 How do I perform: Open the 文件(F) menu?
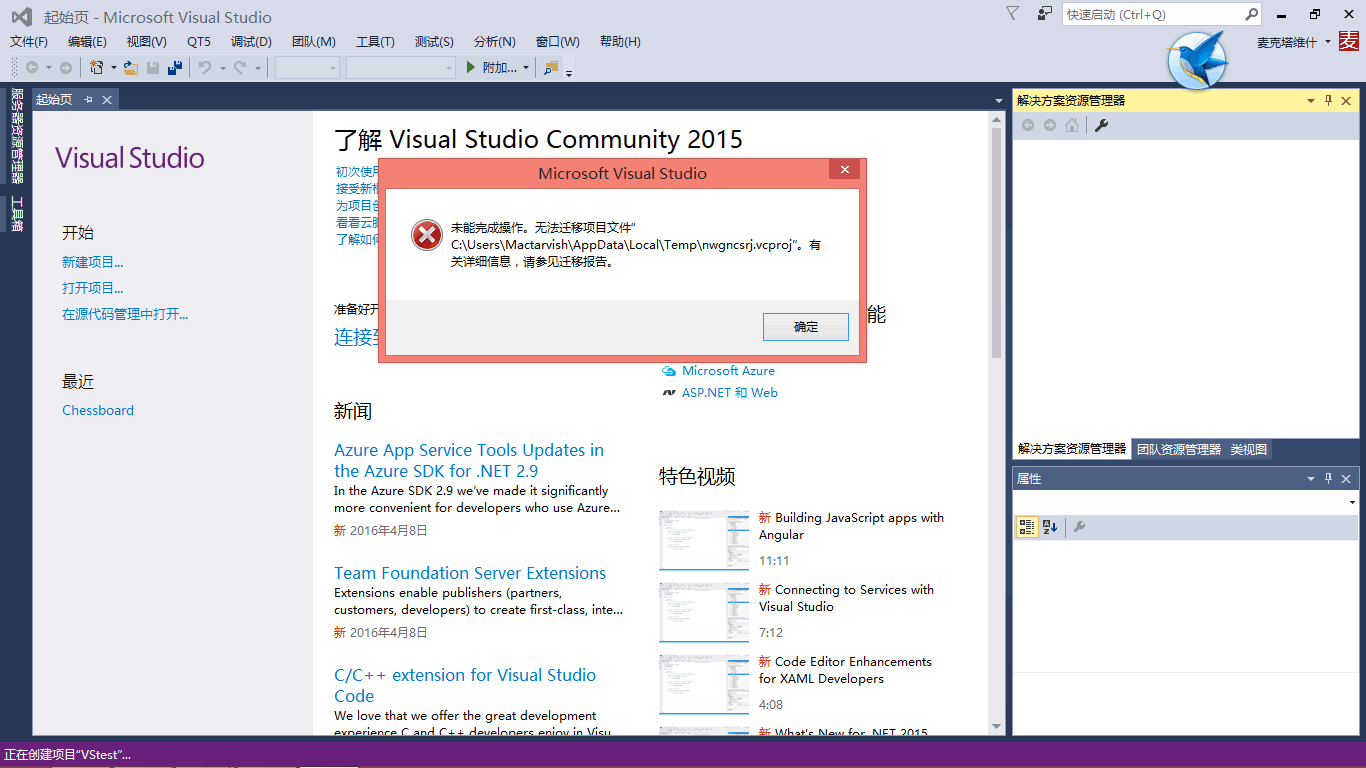tap(29, 42)
